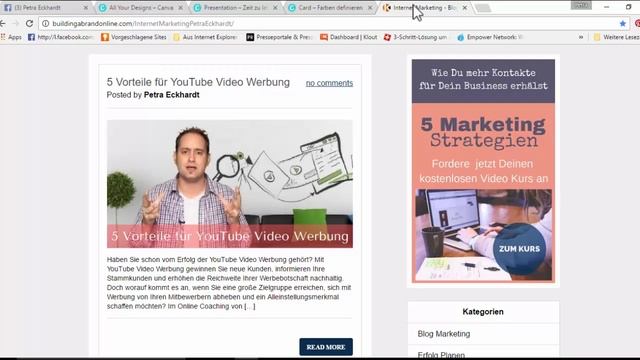Select the Internet Marketing blog tab
Image resolution: width=640 pixels, height=360 pixels.
(x=424, y=8)
